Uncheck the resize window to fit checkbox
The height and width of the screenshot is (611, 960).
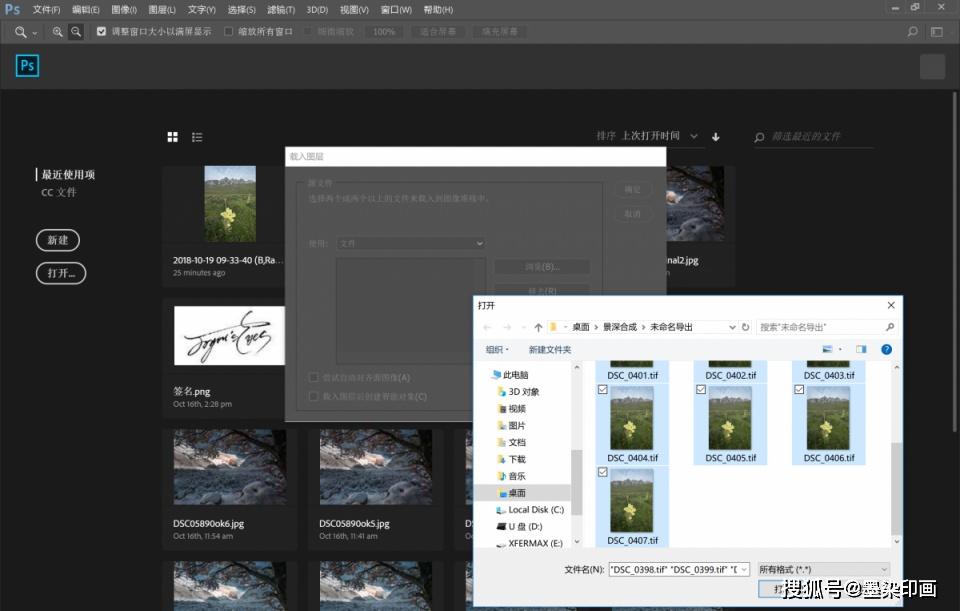[x=102, y=32]
